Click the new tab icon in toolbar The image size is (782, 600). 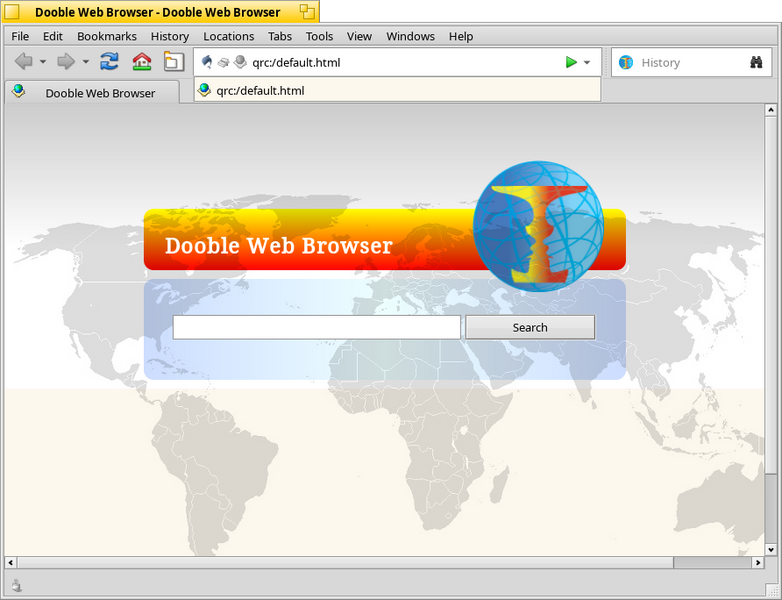[x=173, y=62]
